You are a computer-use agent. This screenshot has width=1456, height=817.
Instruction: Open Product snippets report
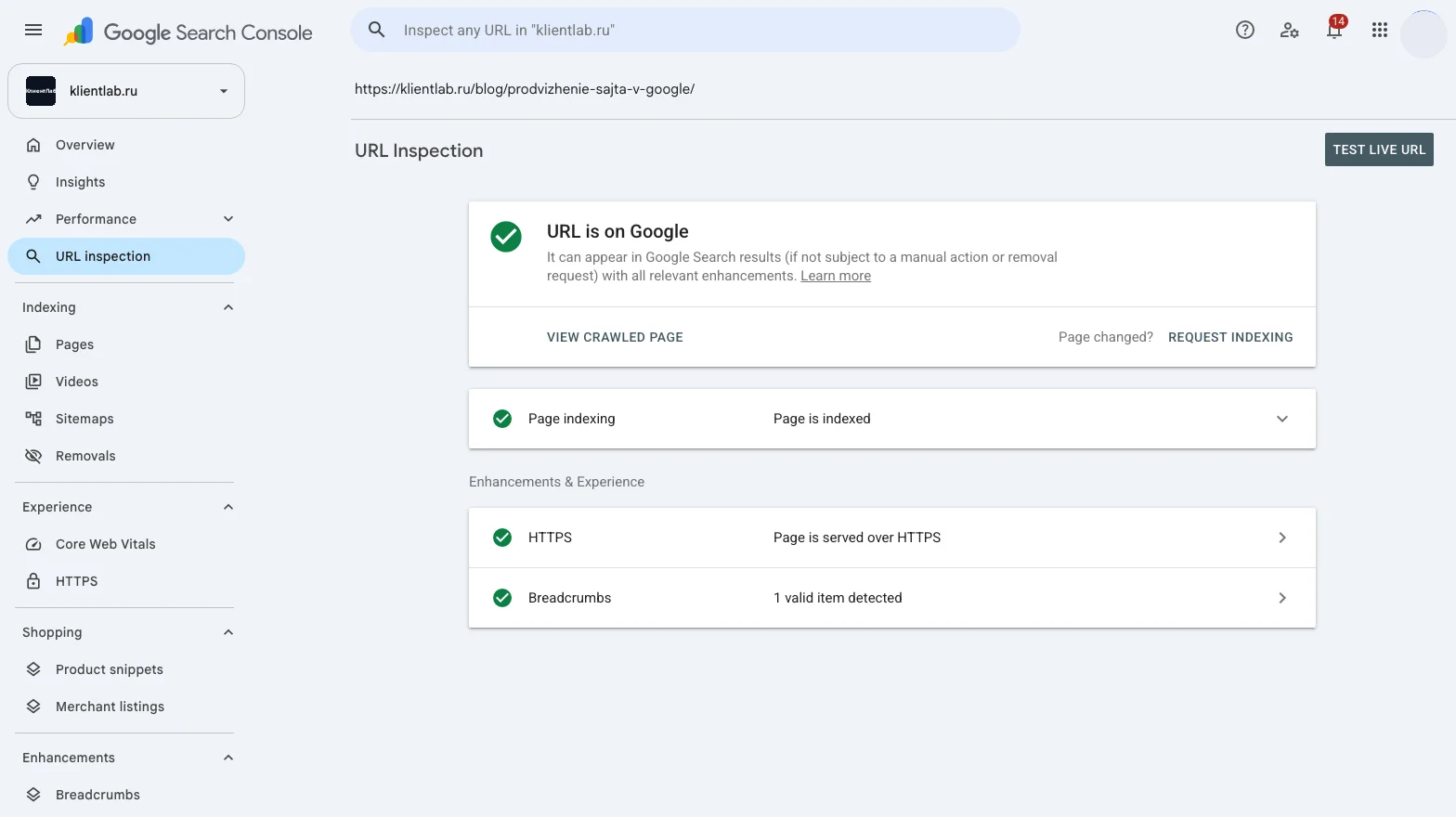(x=126, y=669)
